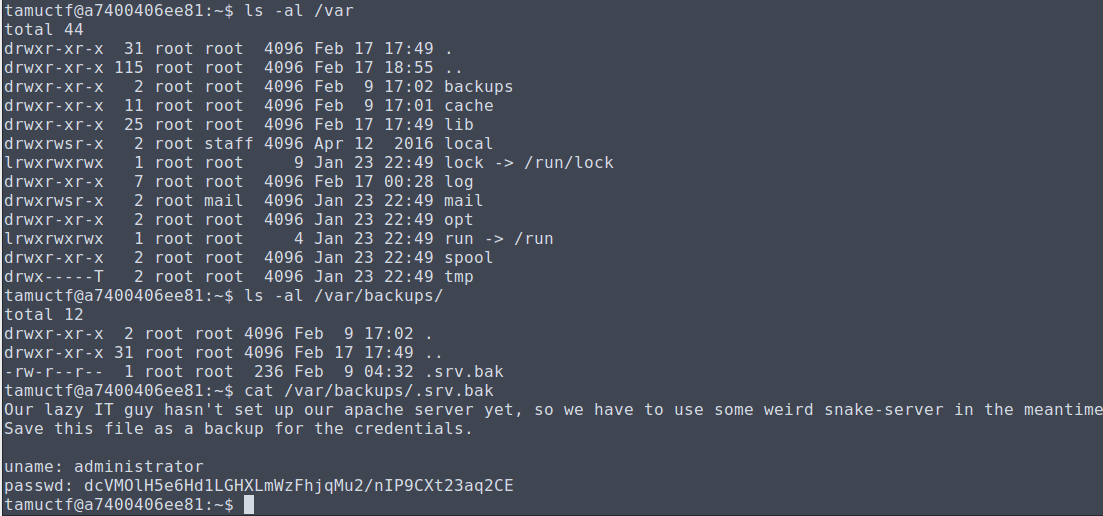Click the 'run -> /run' symlink entry
Image resolution: width=1103 pixels, height=516 pixels.
498,238
